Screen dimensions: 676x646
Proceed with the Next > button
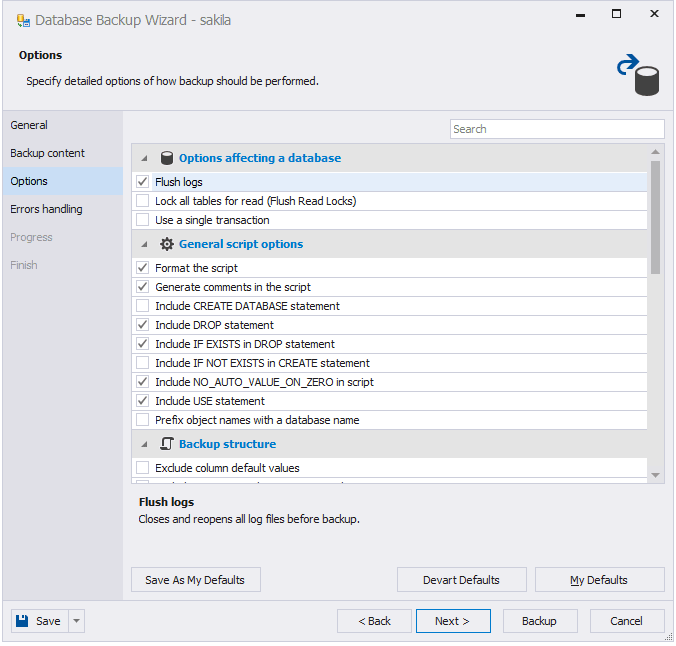[x=453, y=621]
